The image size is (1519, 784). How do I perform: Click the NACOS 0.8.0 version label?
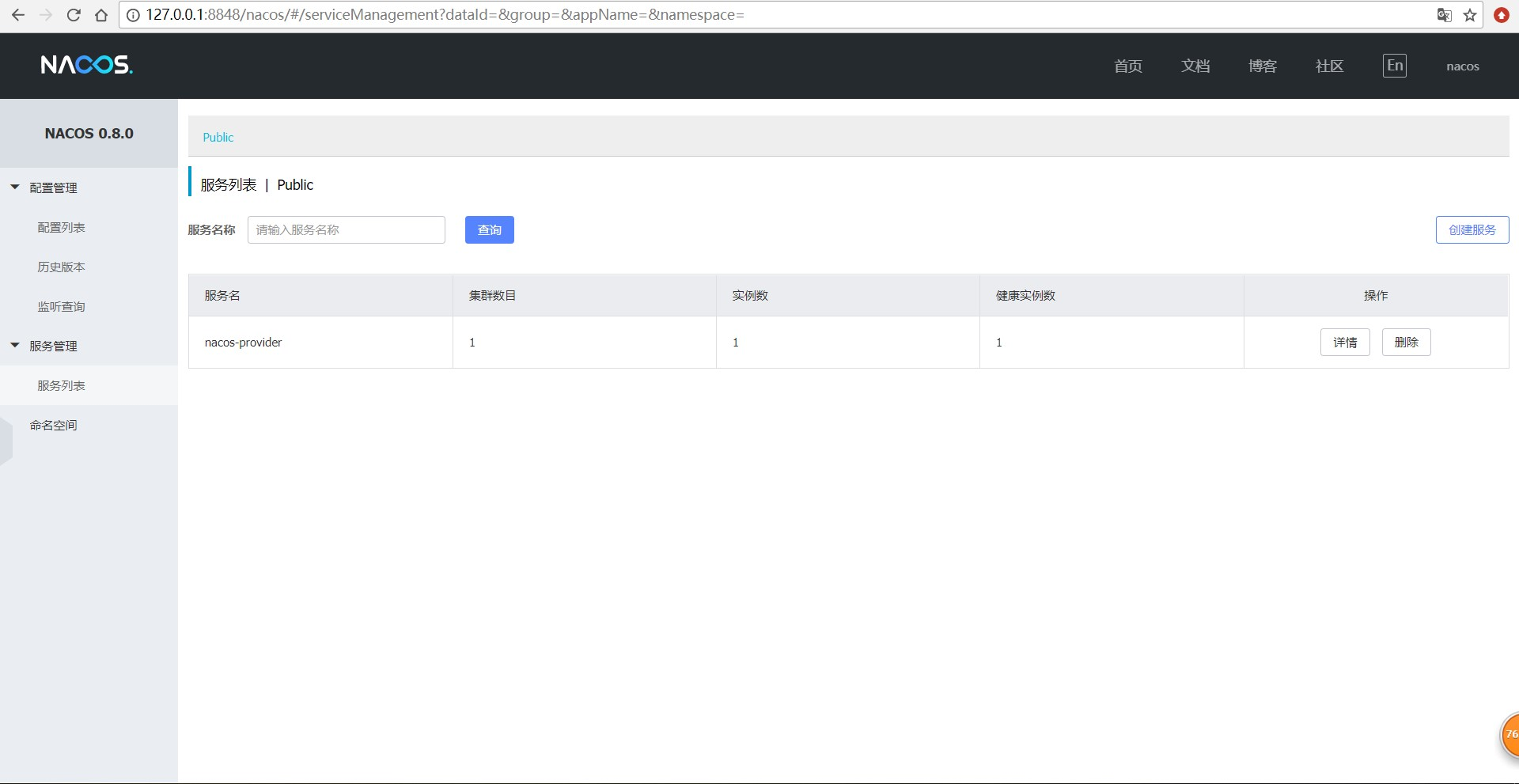tap(89, 133)
